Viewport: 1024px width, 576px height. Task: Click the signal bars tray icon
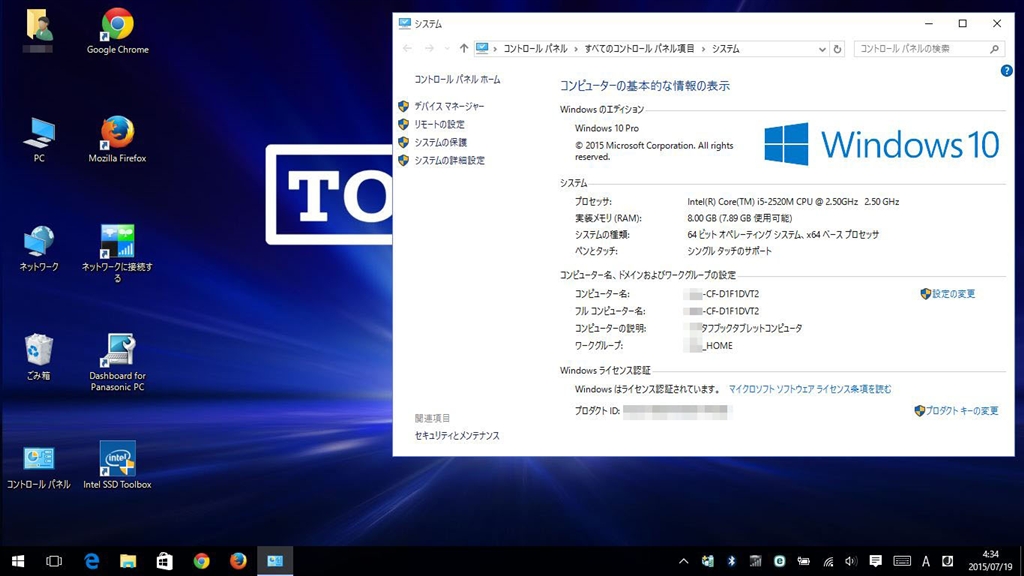pyautogui.click(x=756, y=561)
